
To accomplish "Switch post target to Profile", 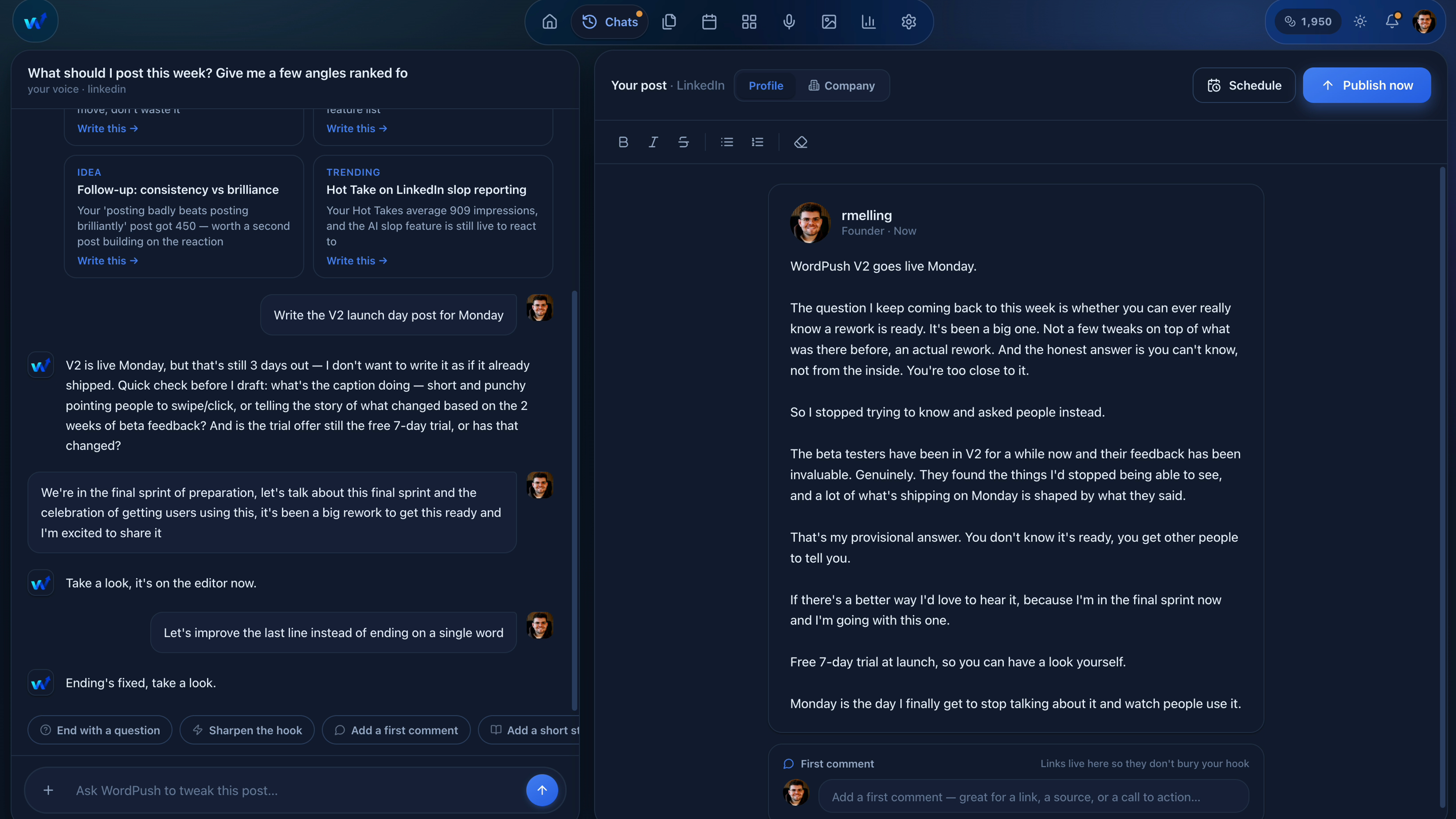I will pyautogui.click(x=766, y=85).
